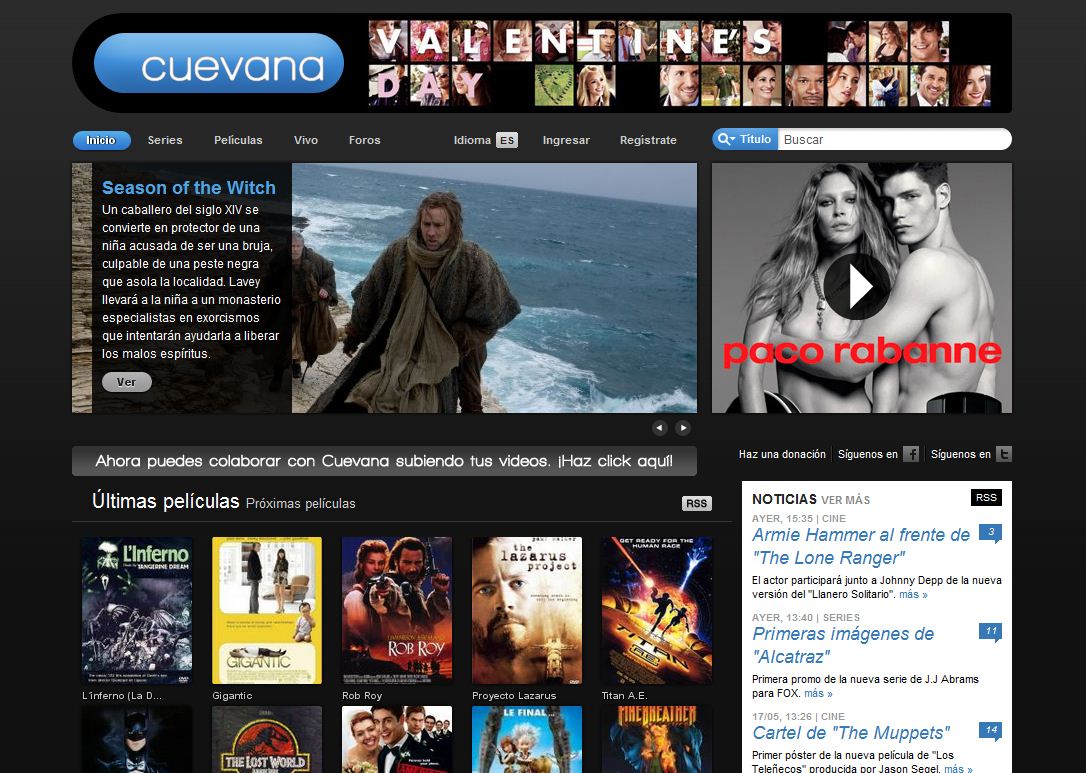Screen dimensions: 1086x773
Task: Click Registrate to sign up
Action: pos(648,140)
